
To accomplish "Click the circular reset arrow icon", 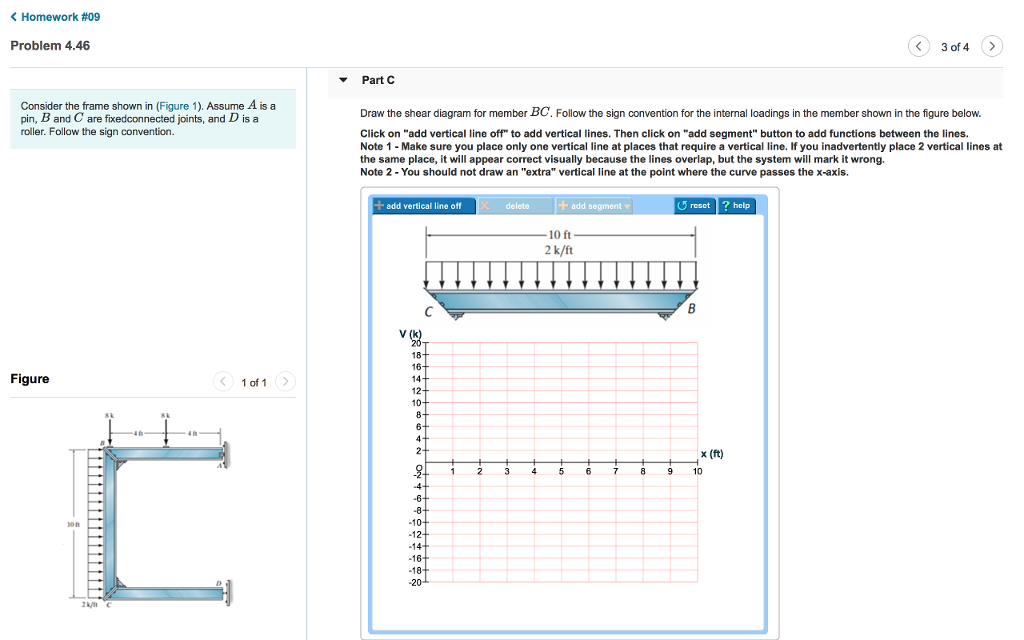I will tap(683, 205).
